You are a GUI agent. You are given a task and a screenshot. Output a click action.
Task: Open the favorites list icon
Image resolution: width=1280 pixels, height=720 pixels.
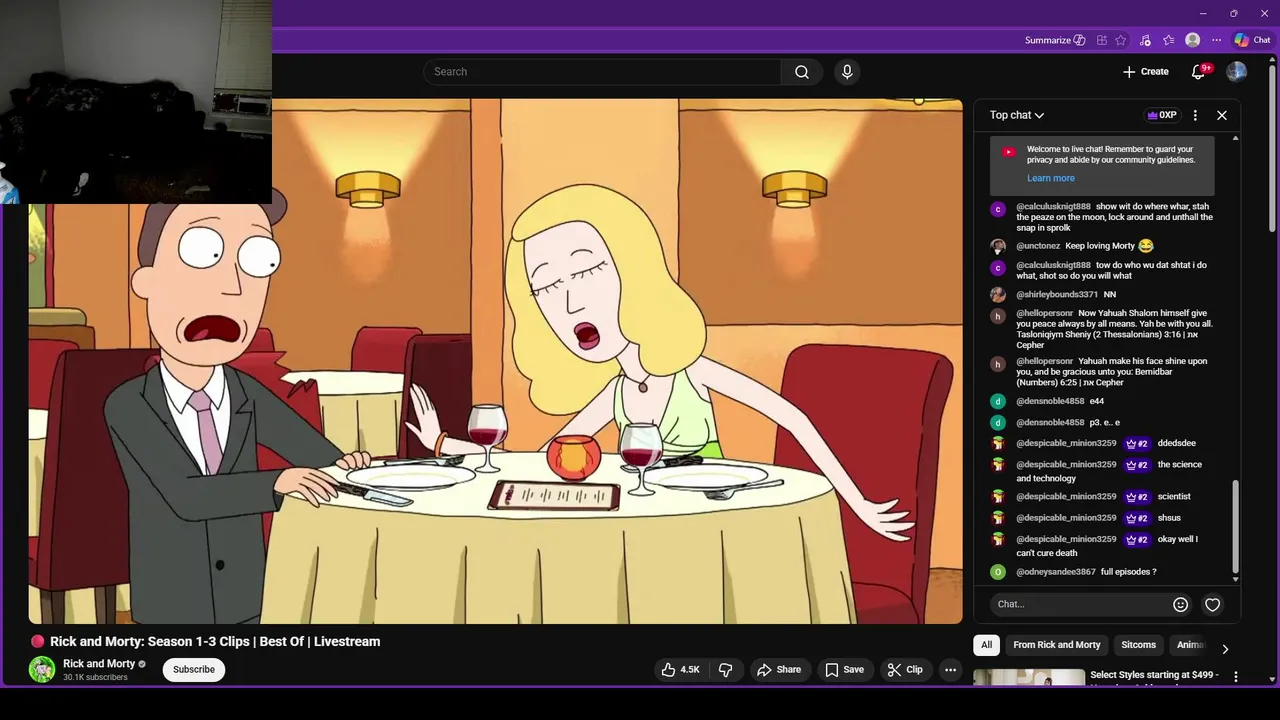coord(1168,40)
